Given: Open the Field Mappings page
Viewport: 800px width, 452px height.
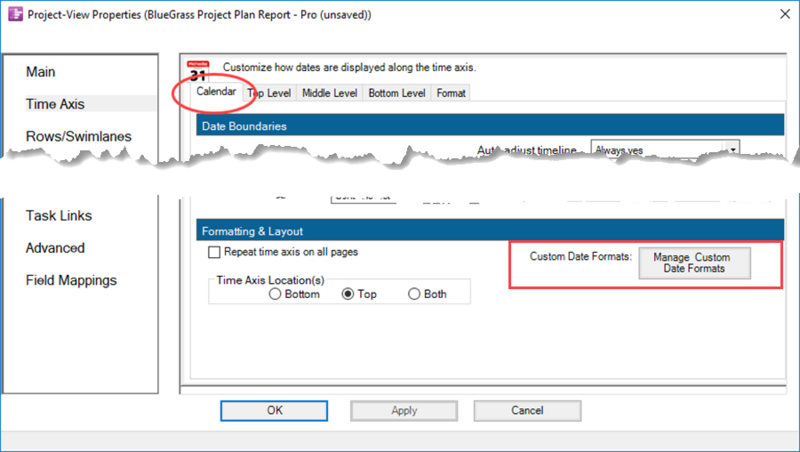Looking at the screenshot, I should coord(71,280).
